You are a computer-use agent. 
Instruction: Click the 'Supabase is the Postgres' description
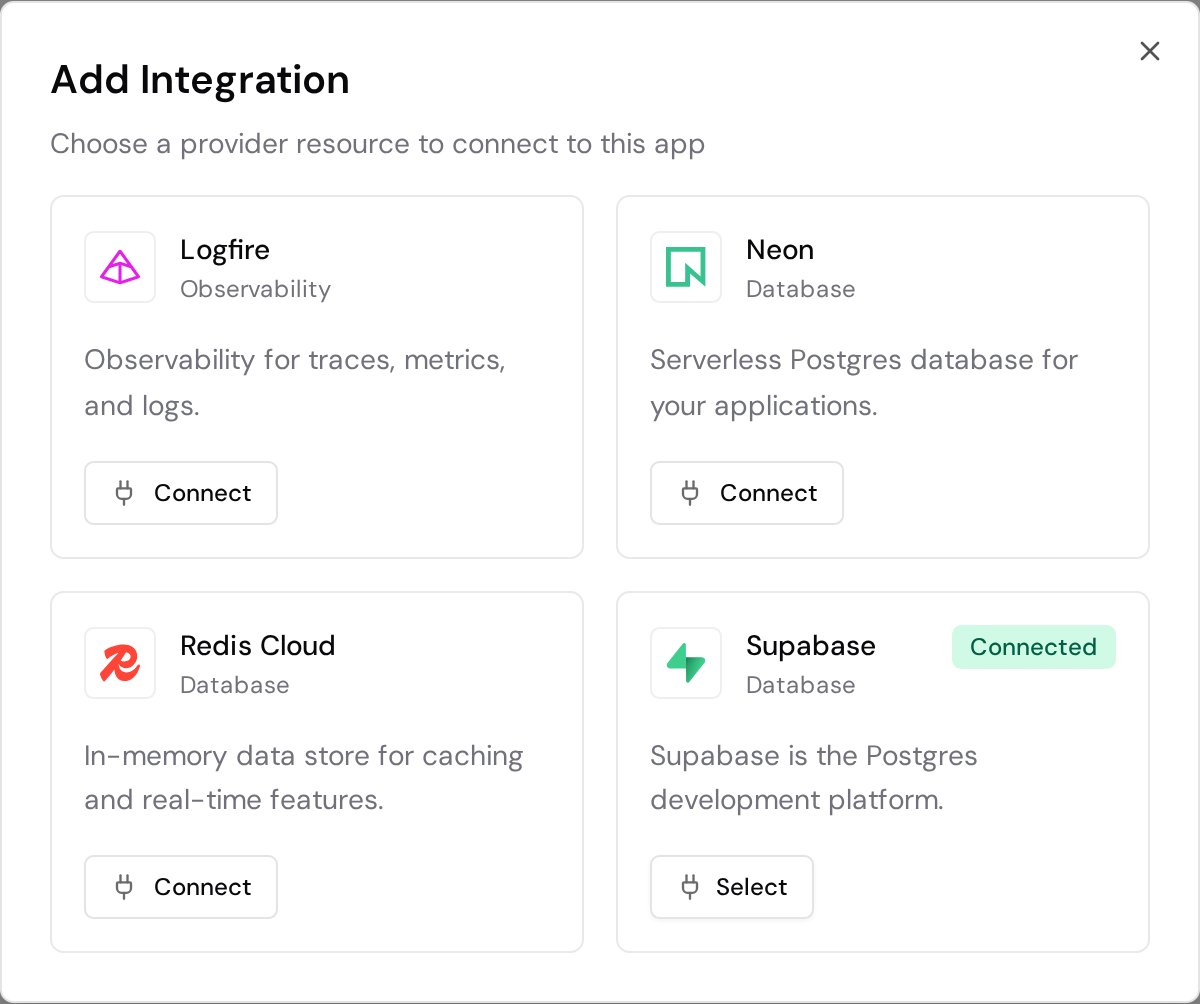(x=814, y=778)
